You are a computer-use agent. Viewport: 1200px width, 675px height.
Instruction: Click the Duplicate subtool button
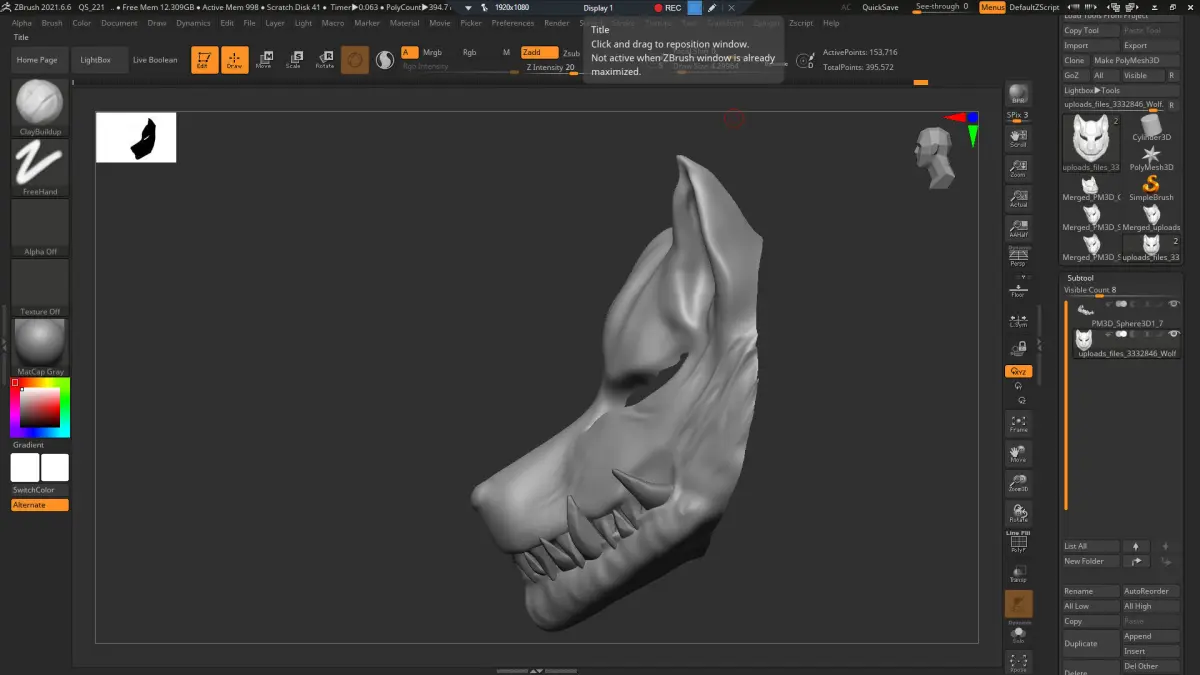tap(1080, 643)
